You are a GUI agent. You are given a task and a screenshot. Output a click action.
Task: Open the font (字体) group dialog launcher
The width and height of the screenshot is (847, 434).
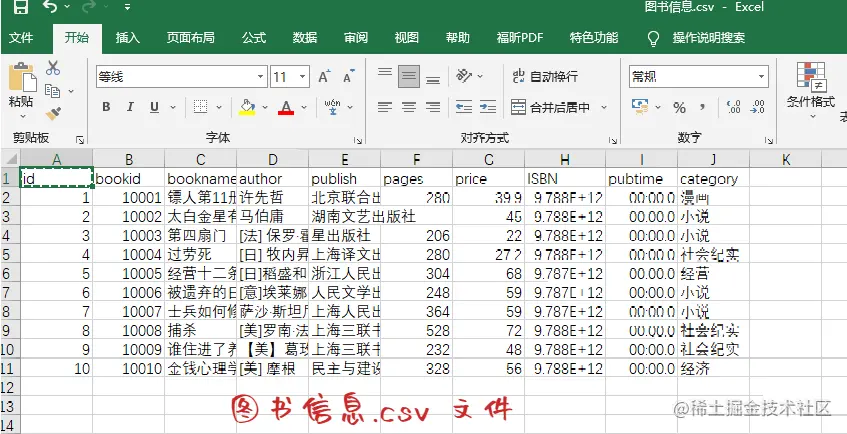tap(358, 141)
